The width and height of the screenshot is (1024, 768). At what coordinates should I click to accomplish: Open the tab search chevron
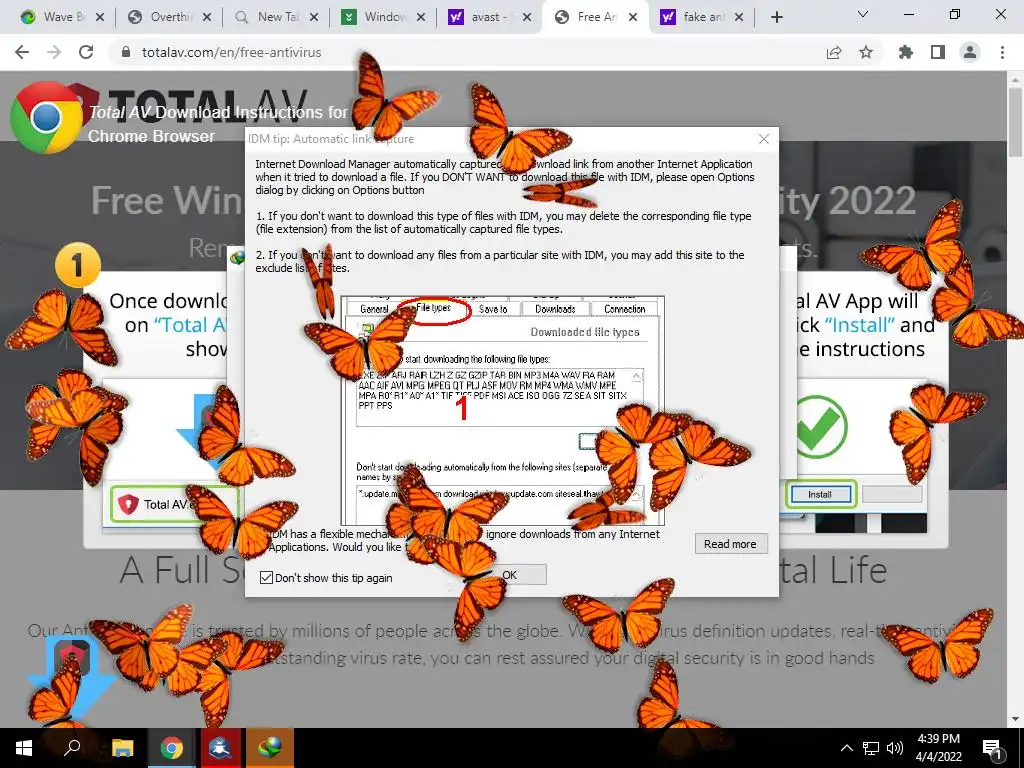[863, 14]
